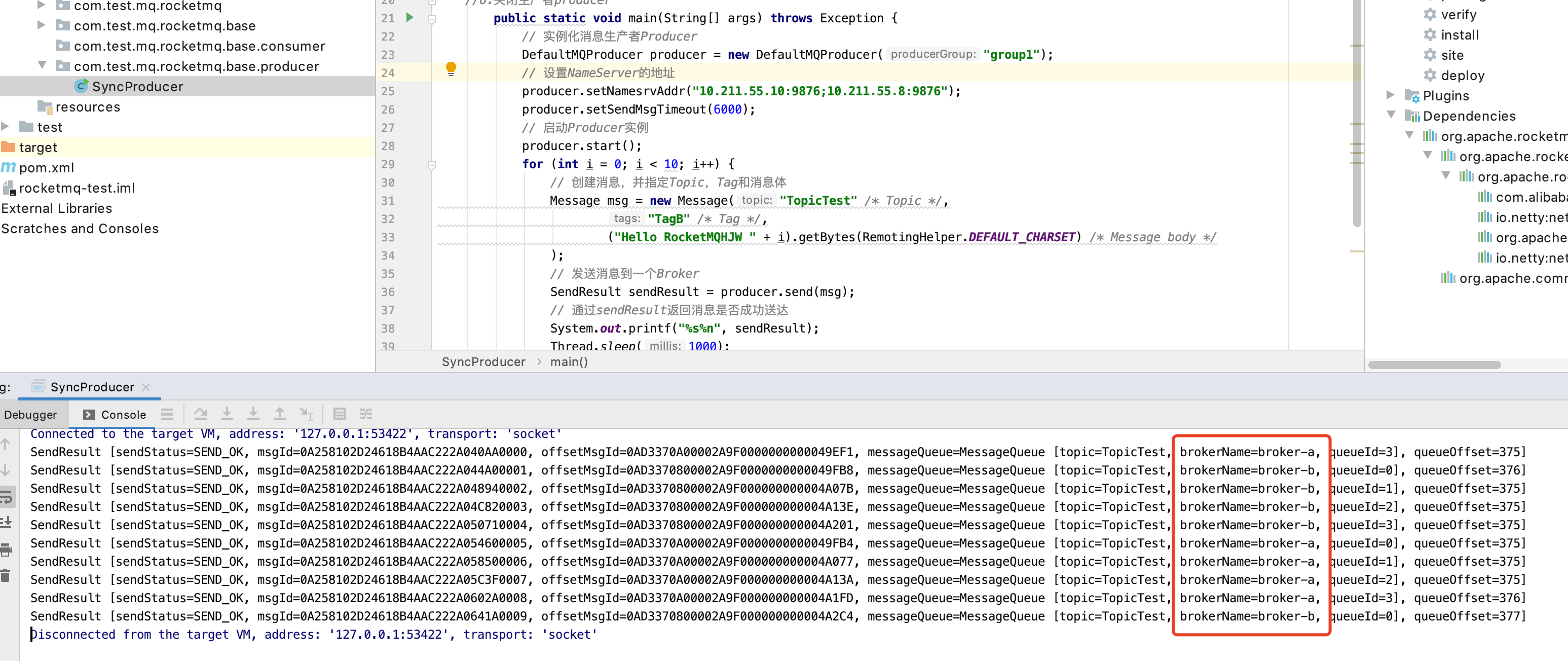Toggle Show Execution Point lines icon

click(x=167, y=414)
